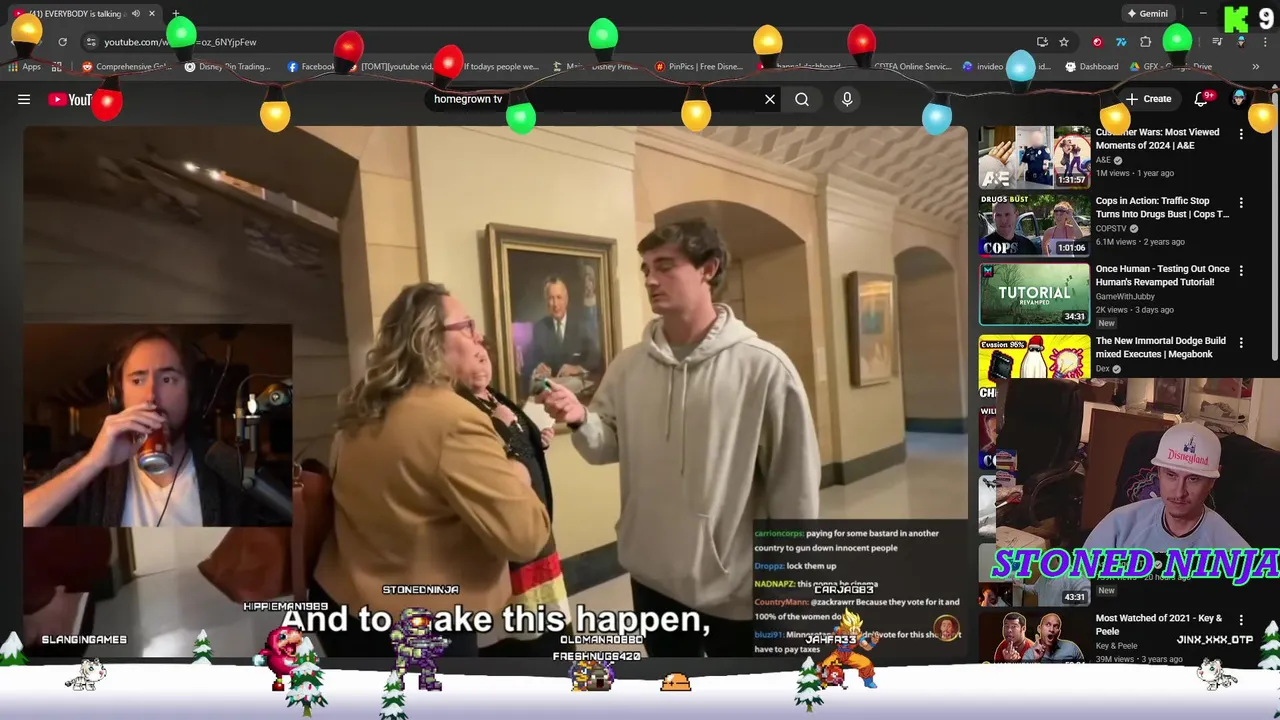Open the 'GFX - Google Drive' bookmark
The height and width of the screenshot is (720, 1280).
click(1172, 67)
